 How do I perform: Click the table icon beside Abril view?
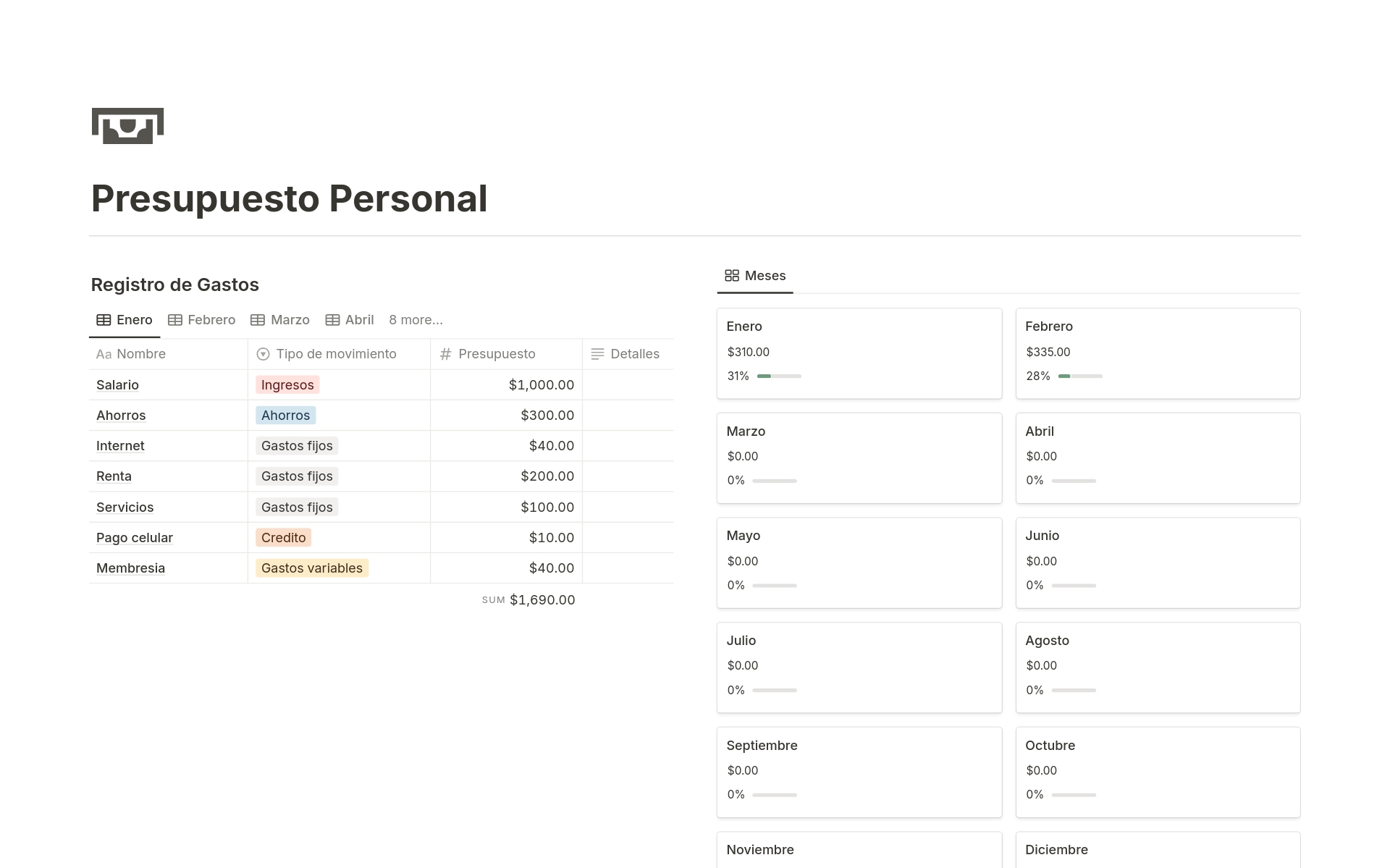332,319
